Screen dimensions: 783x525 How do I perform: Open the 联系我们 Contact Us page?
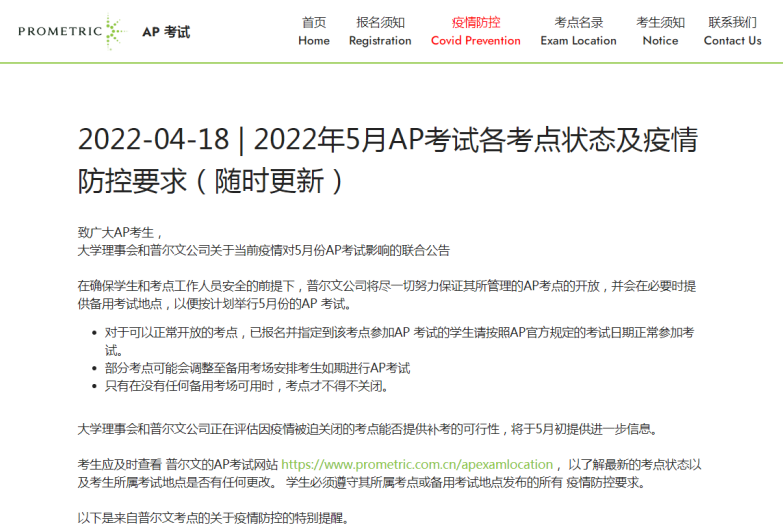coord(732,31)
